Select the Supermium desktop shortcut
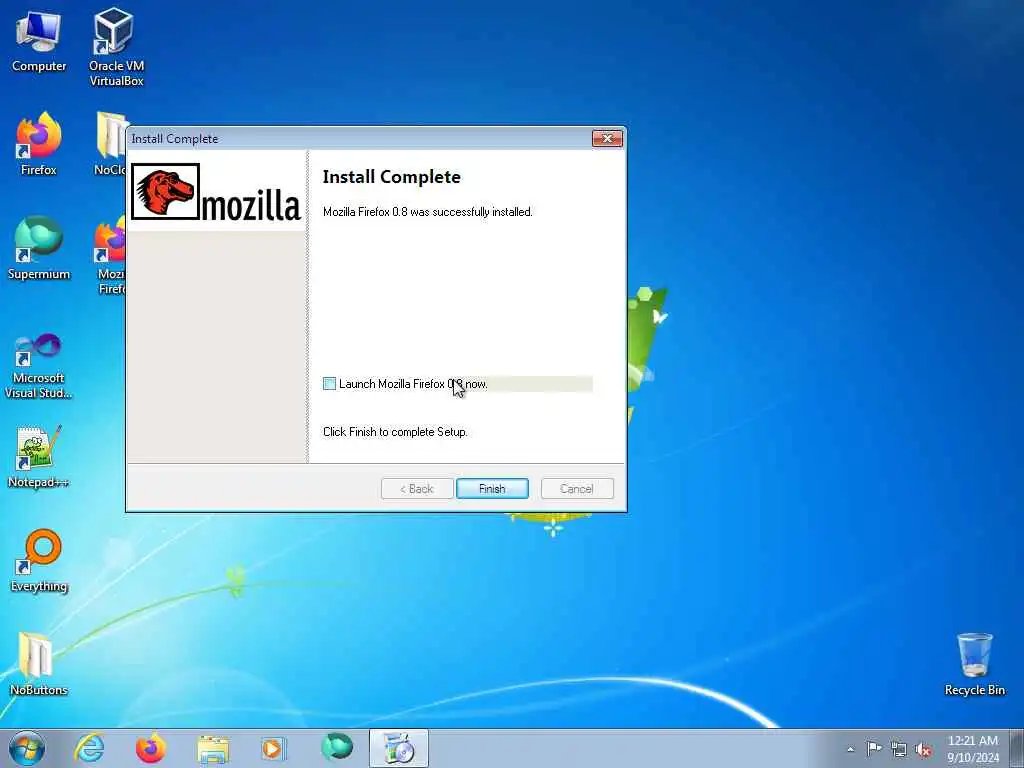1024x768 pixels. pos(39,248)
